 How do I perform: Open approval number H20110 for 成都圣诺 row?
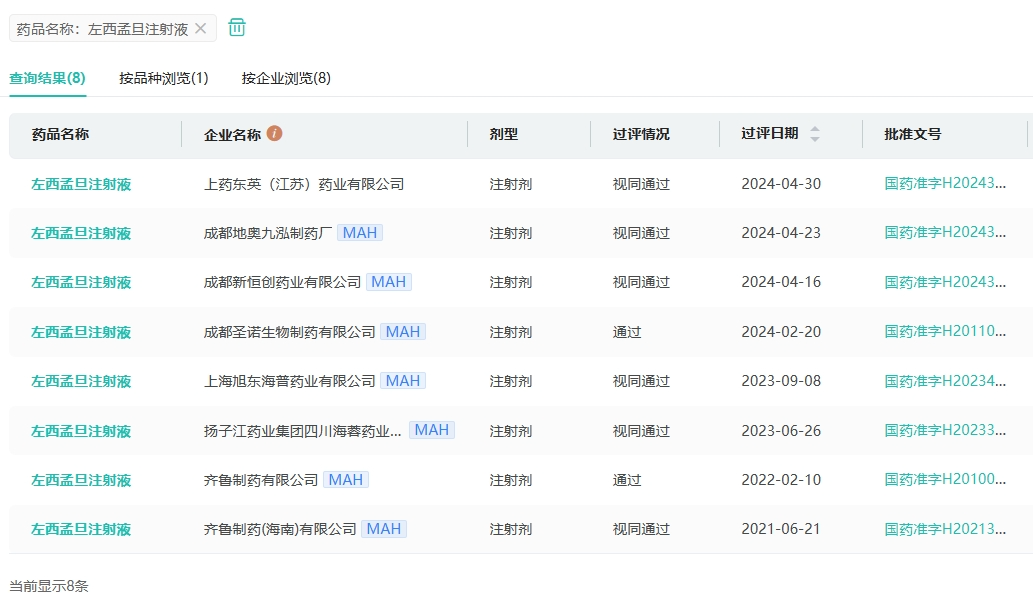(945, 331)
